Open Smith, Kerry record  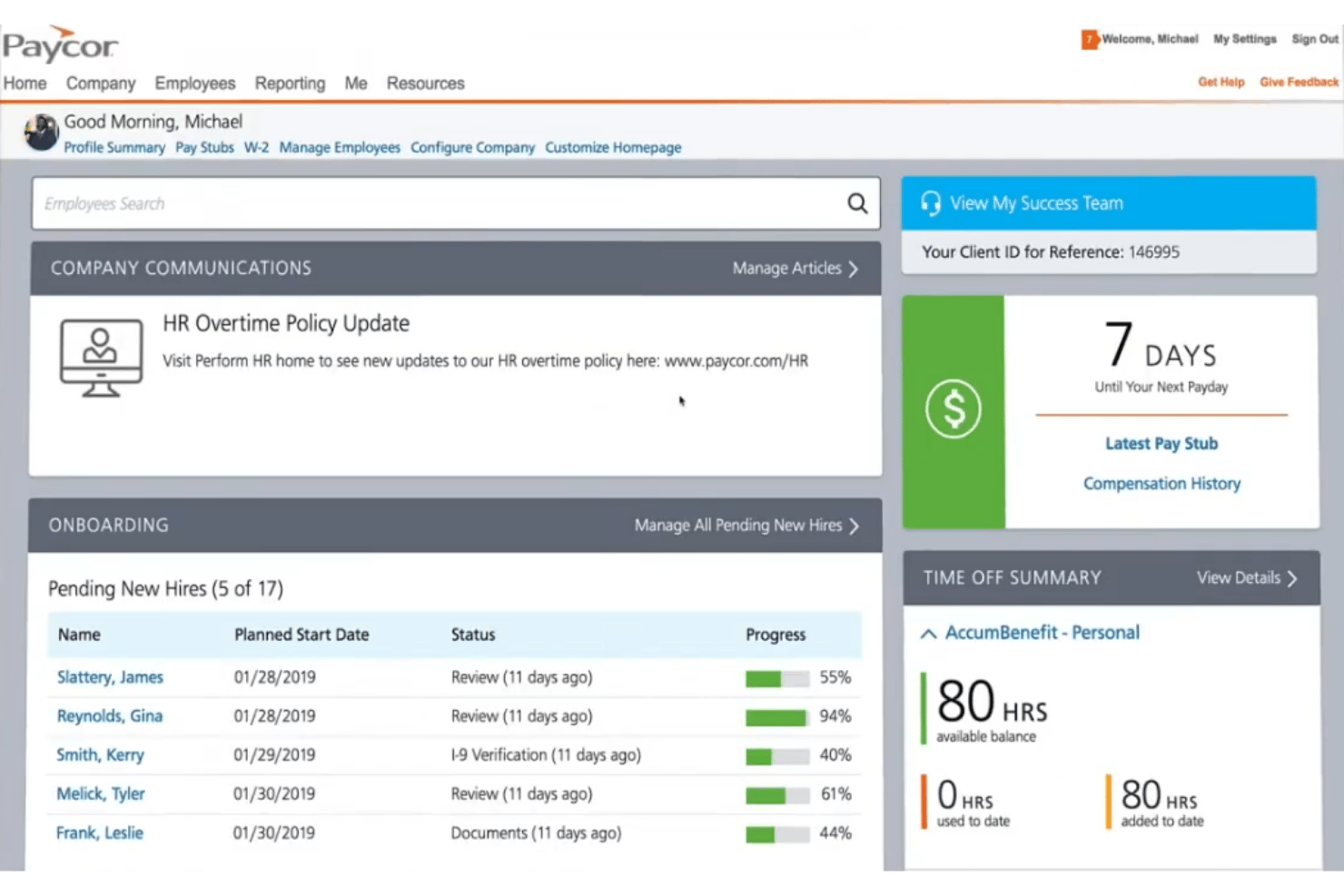pos(100,755)
